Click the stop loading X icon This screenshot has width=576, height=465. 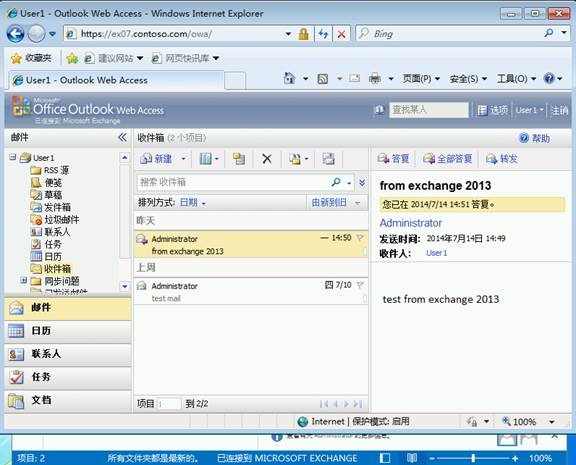click(341, 34)
